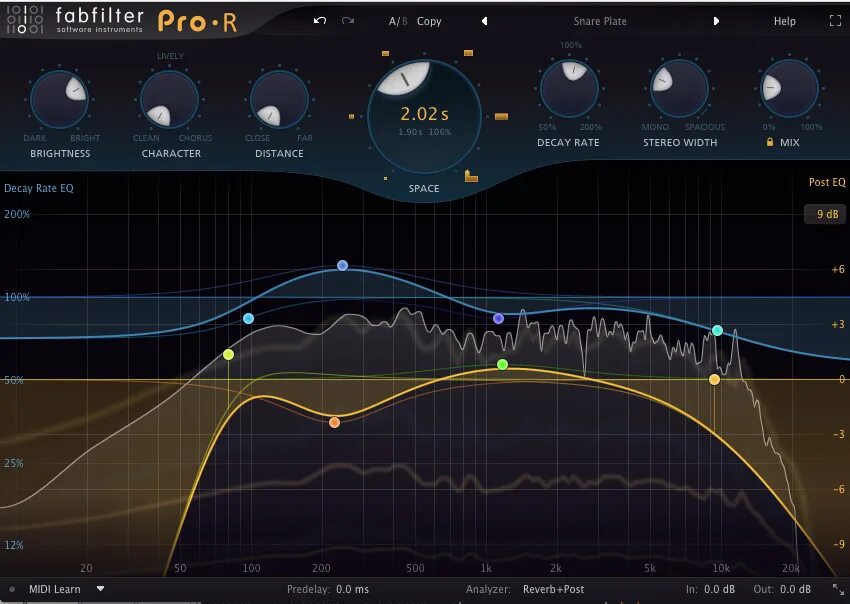Click the Character knob
The image size is (850, 604).
pos(170,100)
